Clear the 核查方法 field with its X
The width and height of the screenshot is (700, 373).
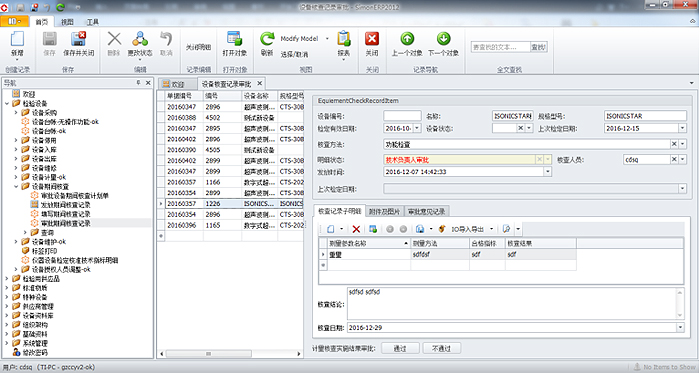[674, 144]
